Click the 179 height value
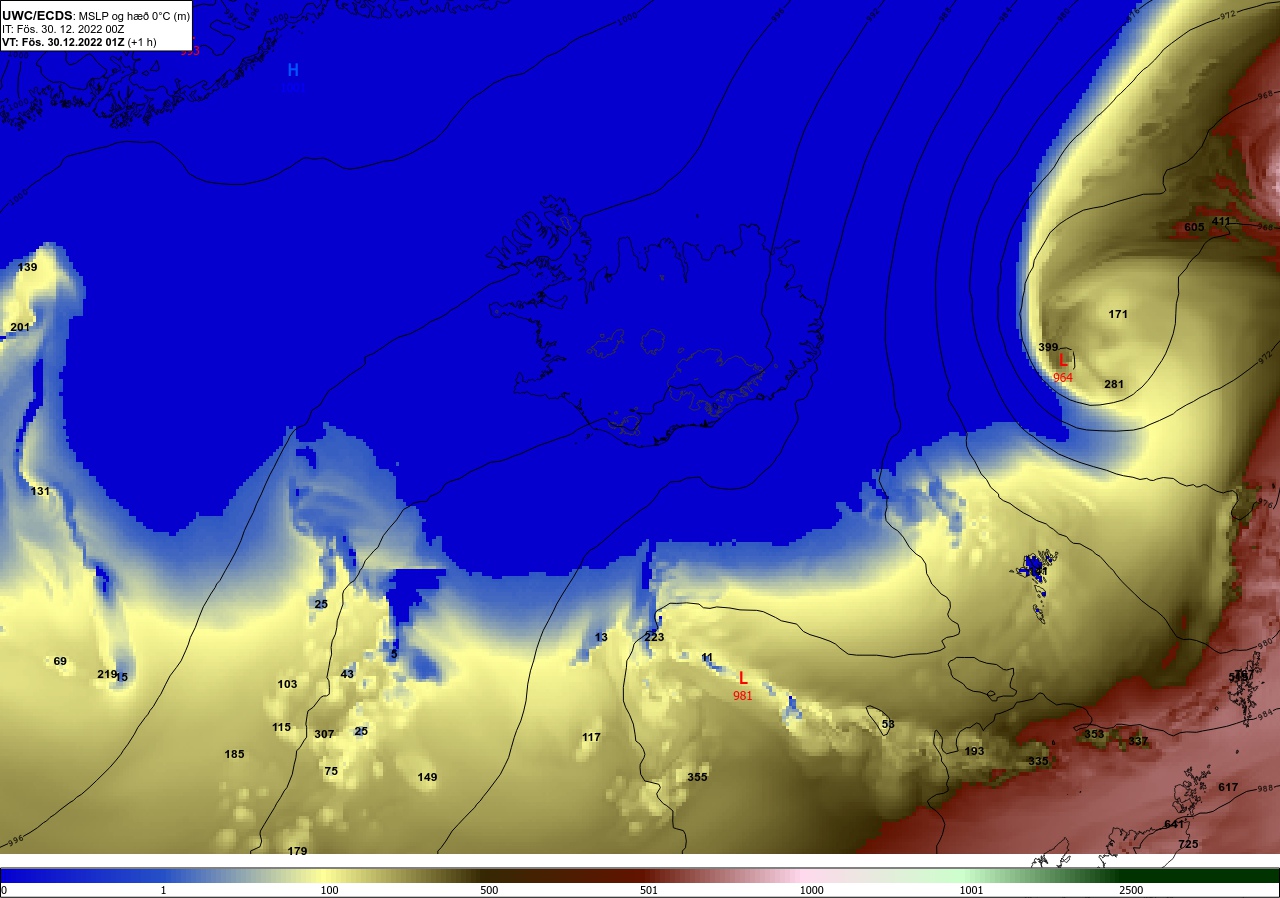Image resolution: width=1280 pixels, height=898 pixels. [x=297, y=852]
